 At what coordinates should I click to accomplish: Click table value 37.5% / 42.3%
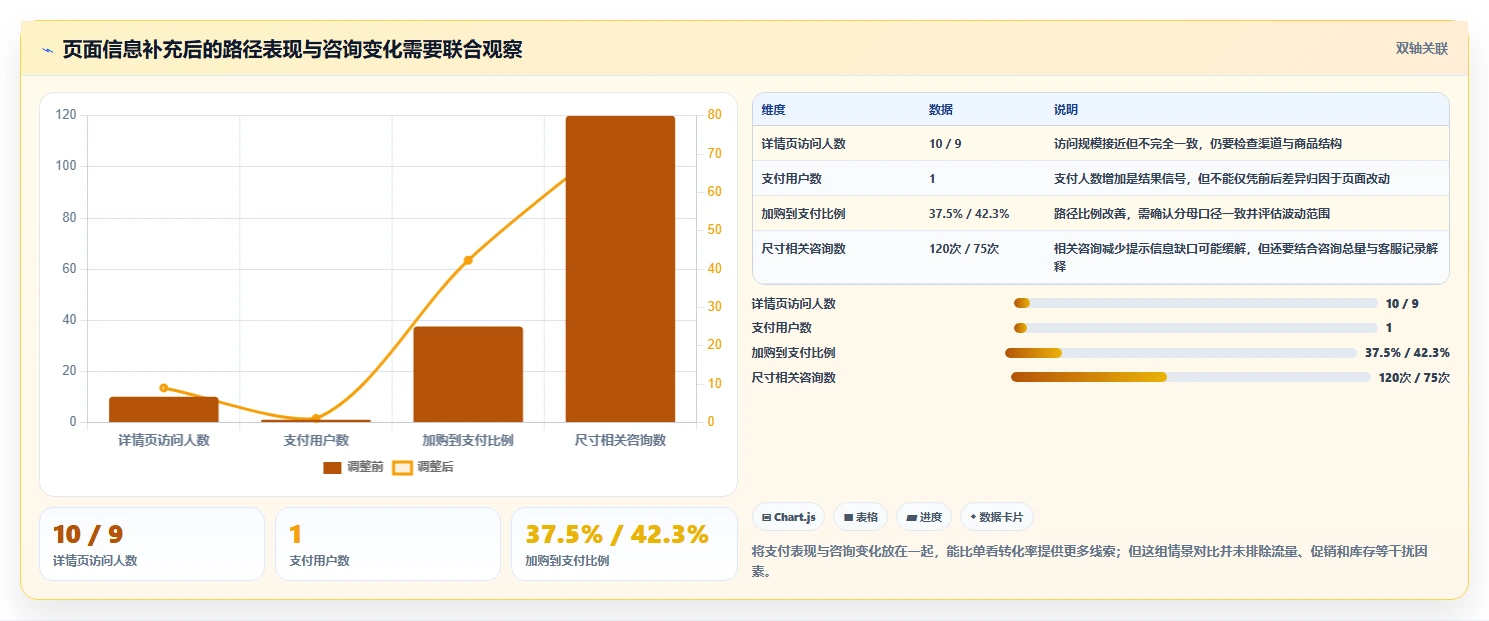(969, 214)
